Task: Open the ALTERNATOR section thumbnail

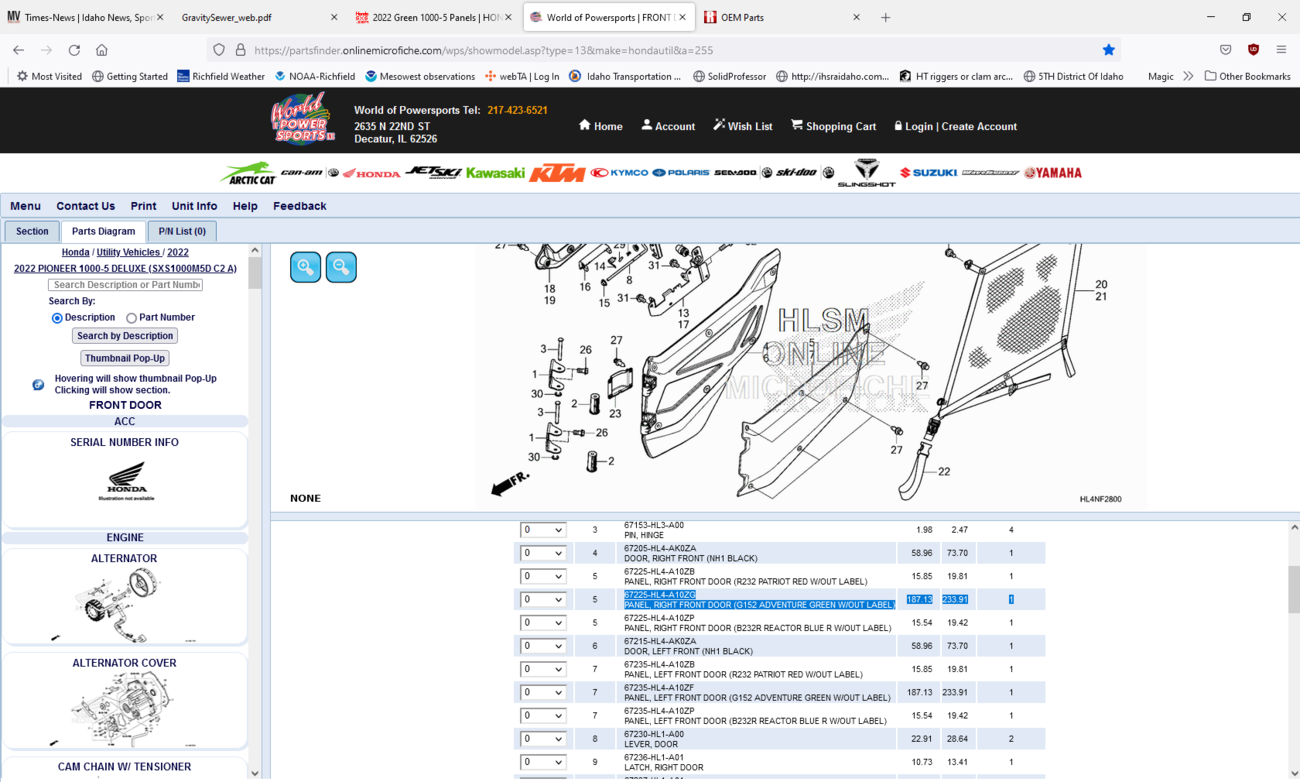Action: [125, 598]
